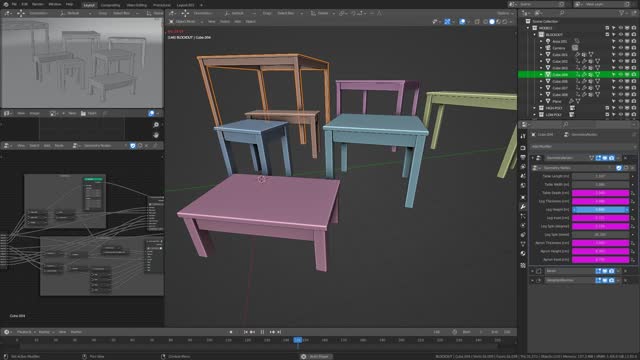Hide Camera object via eye icon

(x=620, y=48)
